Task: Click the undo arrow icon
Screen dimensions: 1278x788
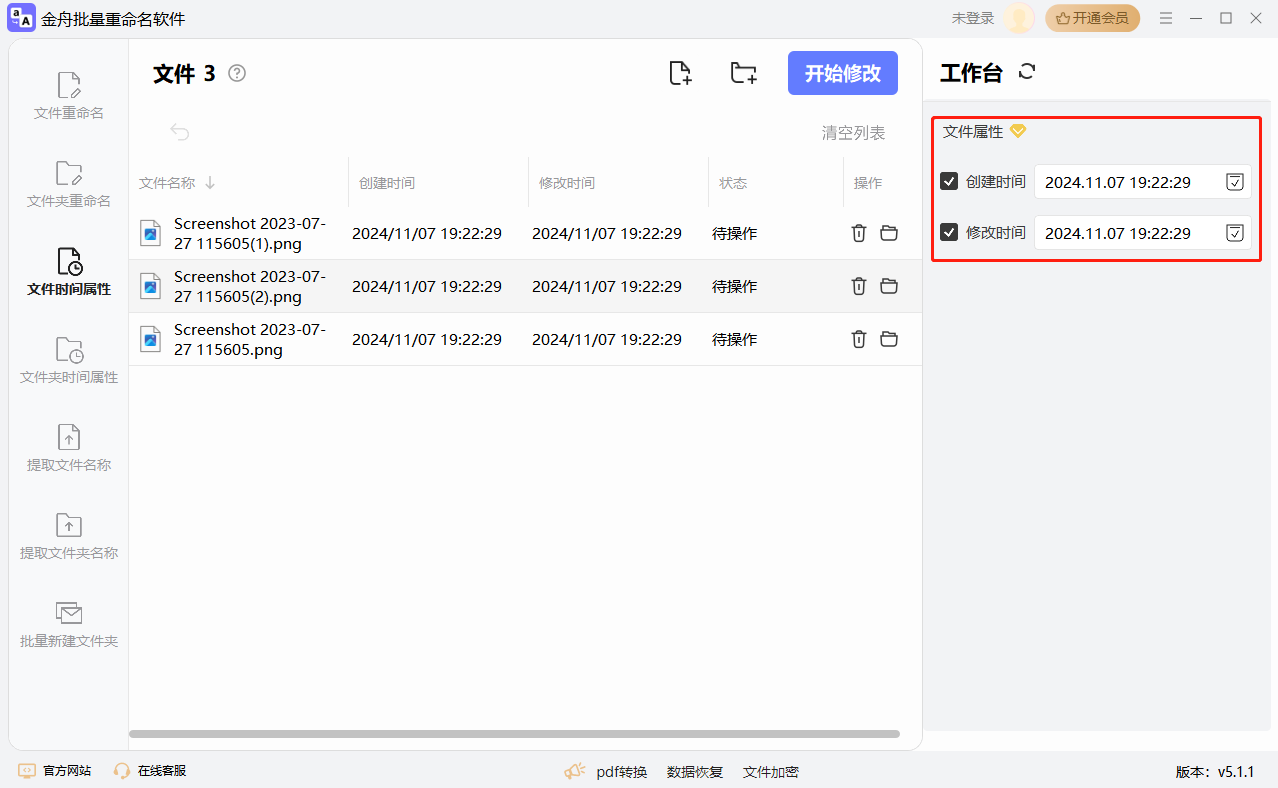Action: tap(180, 132)
